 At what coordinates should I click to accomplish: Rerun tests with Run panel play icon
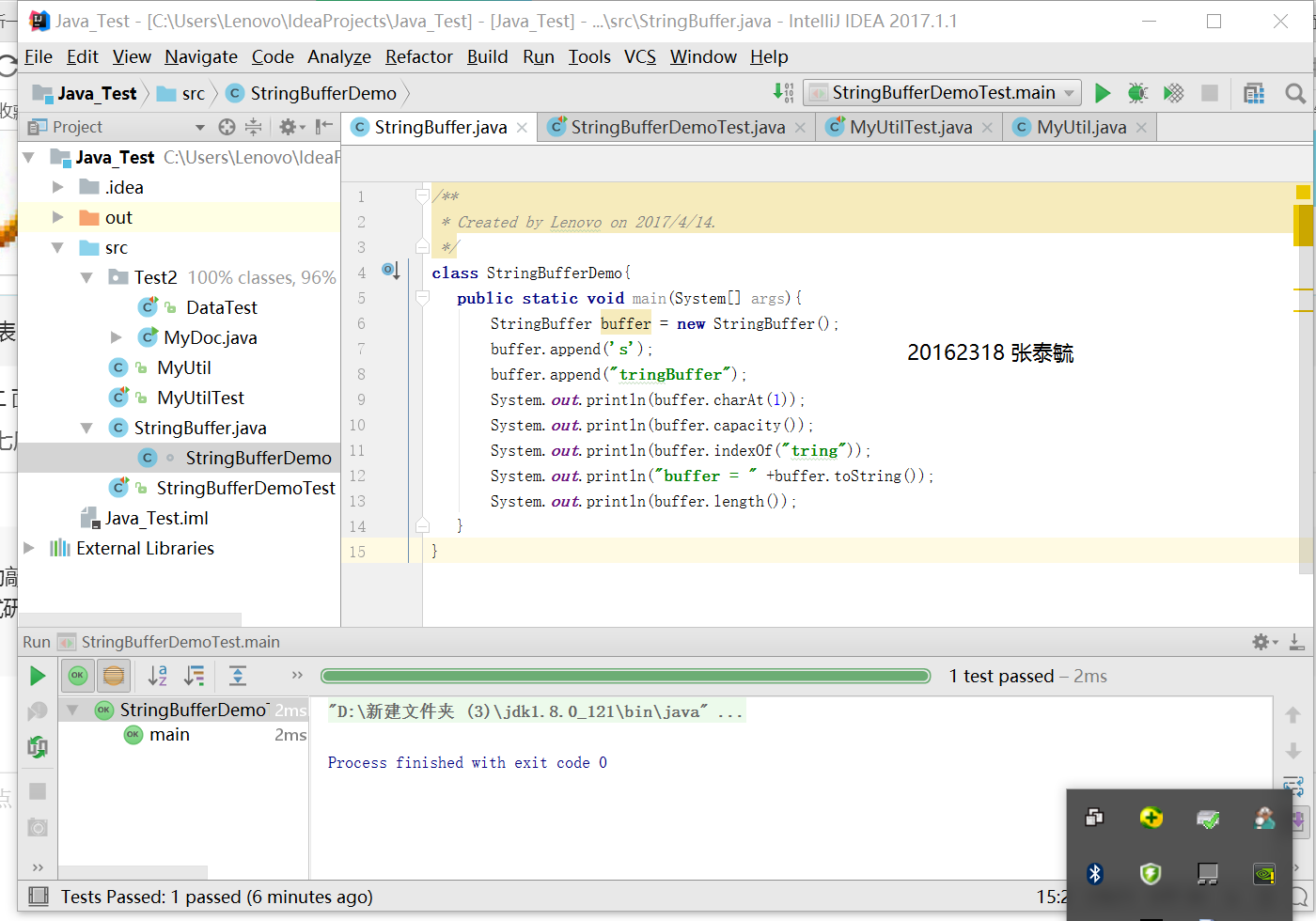point(37,676)
